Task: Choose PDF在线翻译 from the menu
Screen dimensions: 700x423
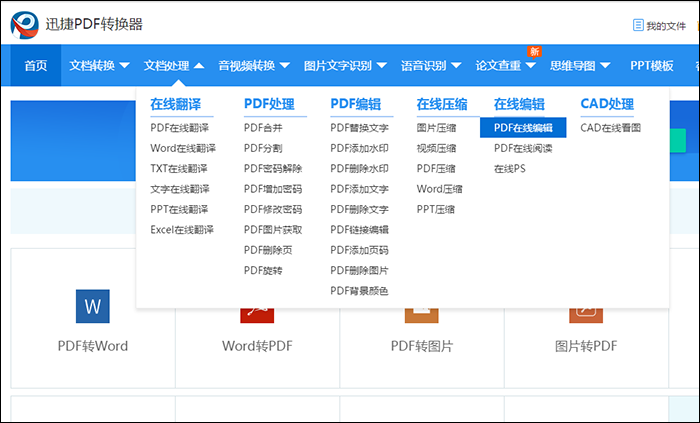Action: coord(179,128)
